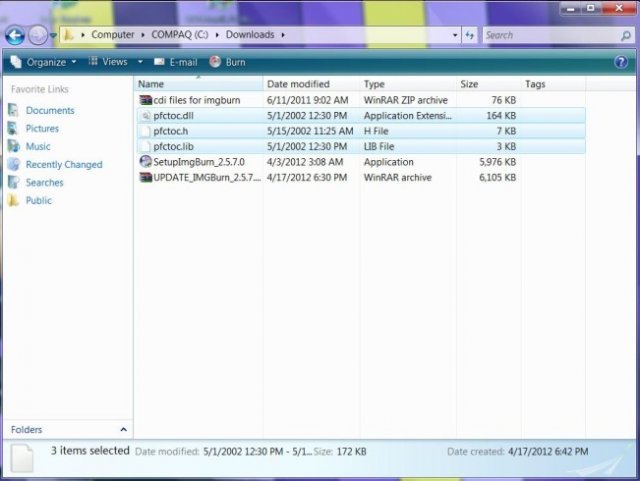Click the Views button
640x481 pixels.
coord(108,62)
